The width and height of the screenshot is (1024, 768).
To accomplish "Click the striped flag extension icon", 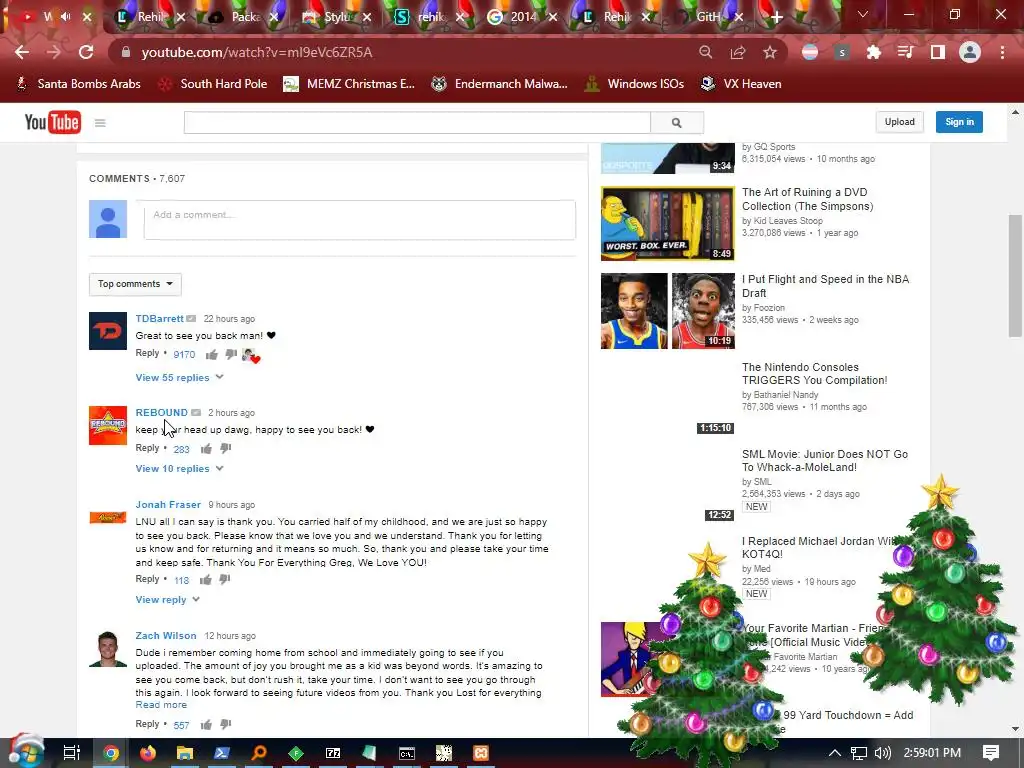I will pyautogui.click(x=810, y=52).
